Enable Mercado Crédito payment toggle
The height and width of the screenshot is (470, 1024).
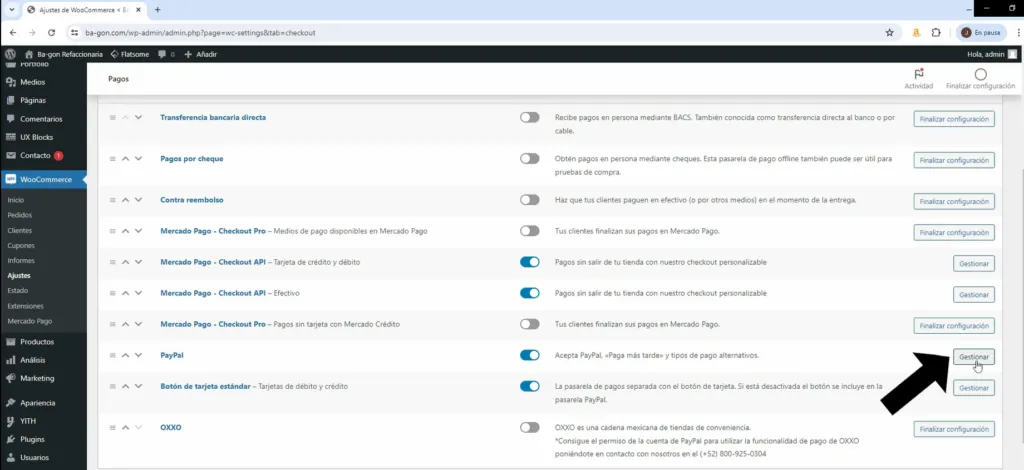(x=530, y=324)
